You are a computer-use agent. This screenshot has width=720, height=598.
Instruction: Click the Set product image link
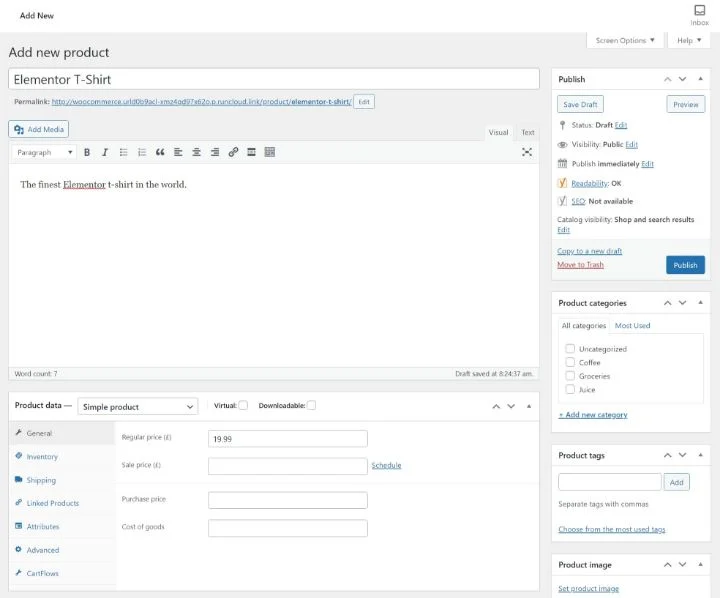click(588, 589)
